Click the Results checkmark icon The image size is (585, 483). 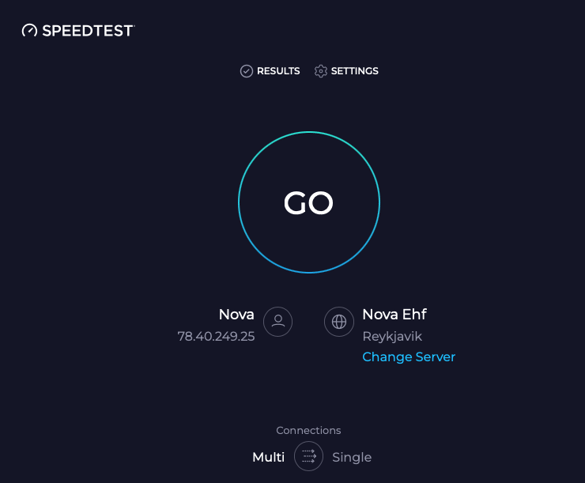click(x=246, y=71)
